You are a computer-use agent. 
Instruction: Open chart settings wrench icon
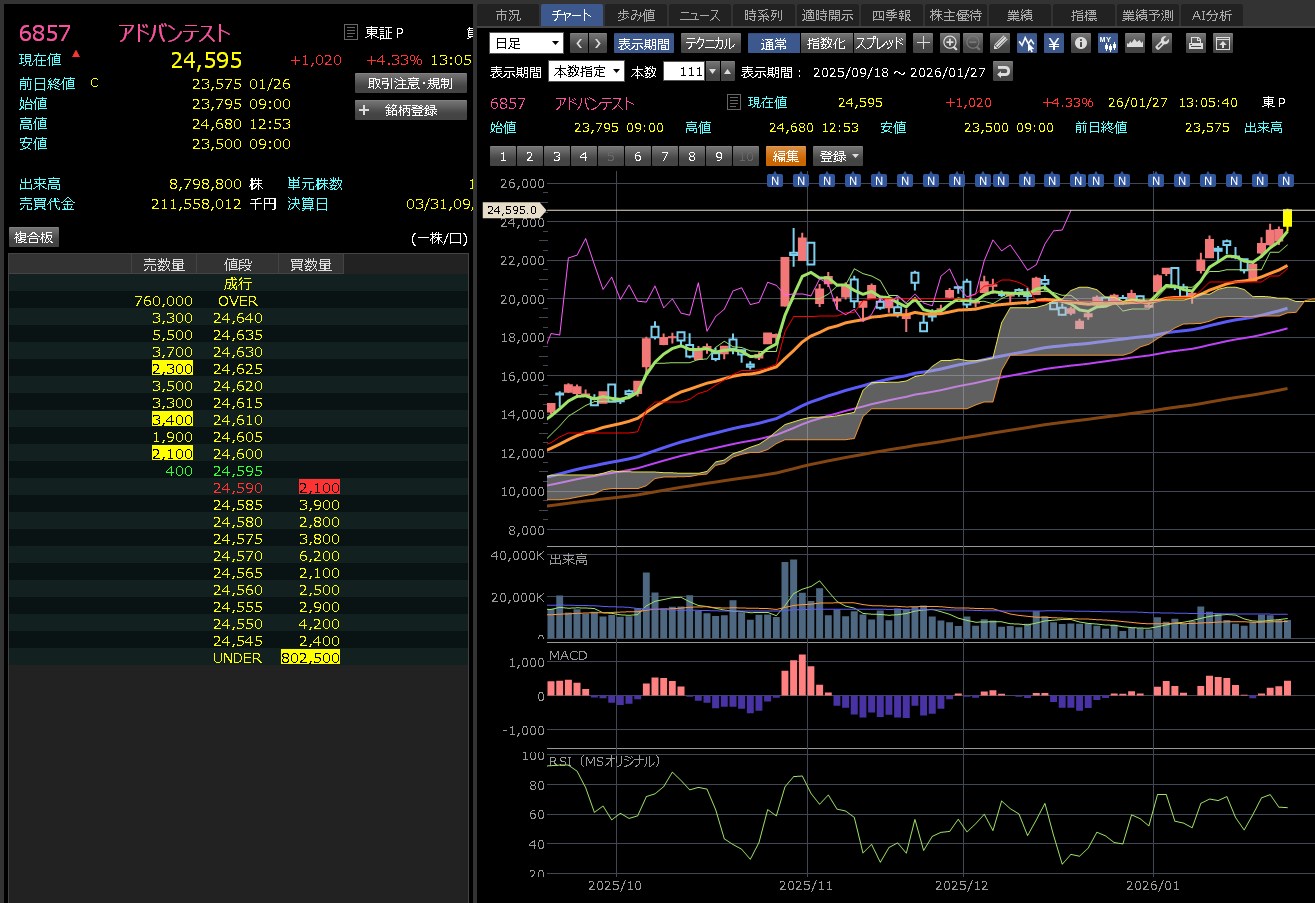[x=1161, y=43]
